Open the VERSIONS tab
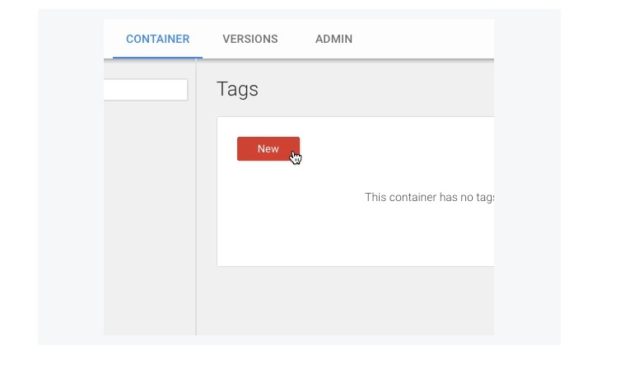 [250, 39]
